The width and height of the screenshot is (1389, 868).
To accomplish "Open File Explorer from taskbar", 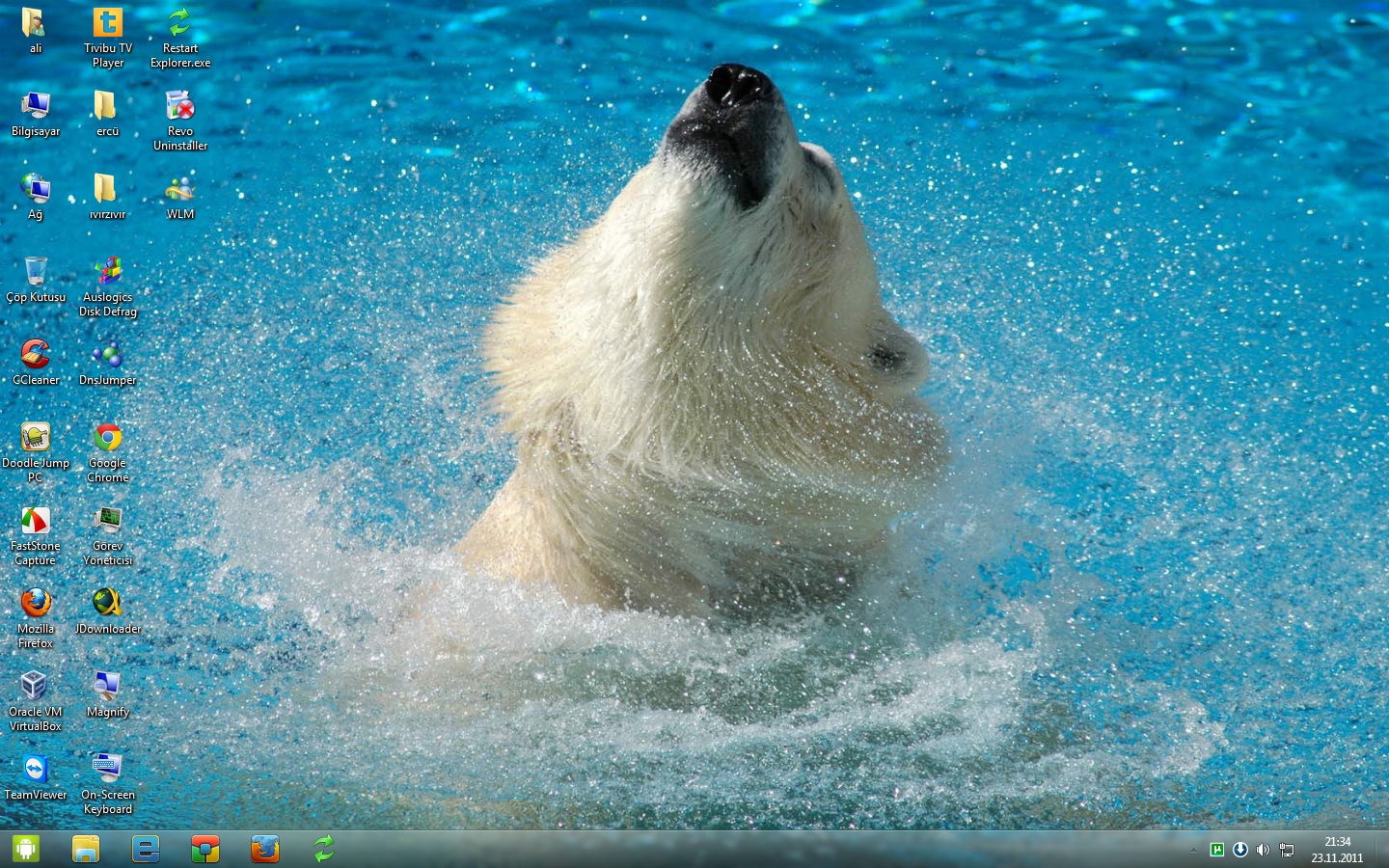I will tap(86, 849).
